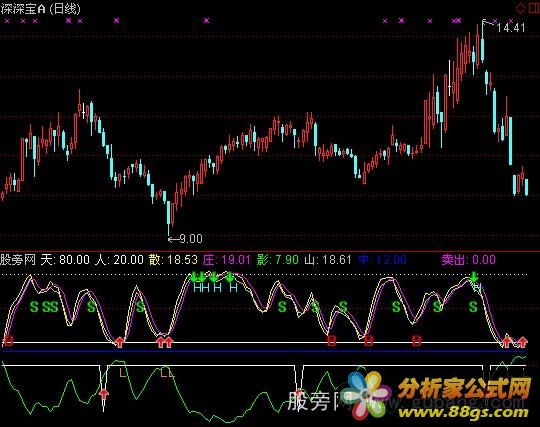
Task: Select the 庄: 19.01 indicator label
Action: coord(227,260)
